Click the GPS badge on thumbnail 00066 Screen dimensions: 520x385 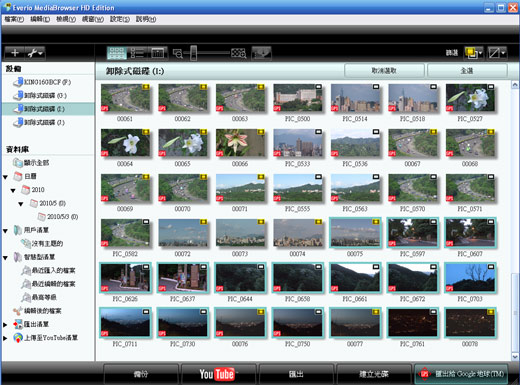tap(219, 153)
